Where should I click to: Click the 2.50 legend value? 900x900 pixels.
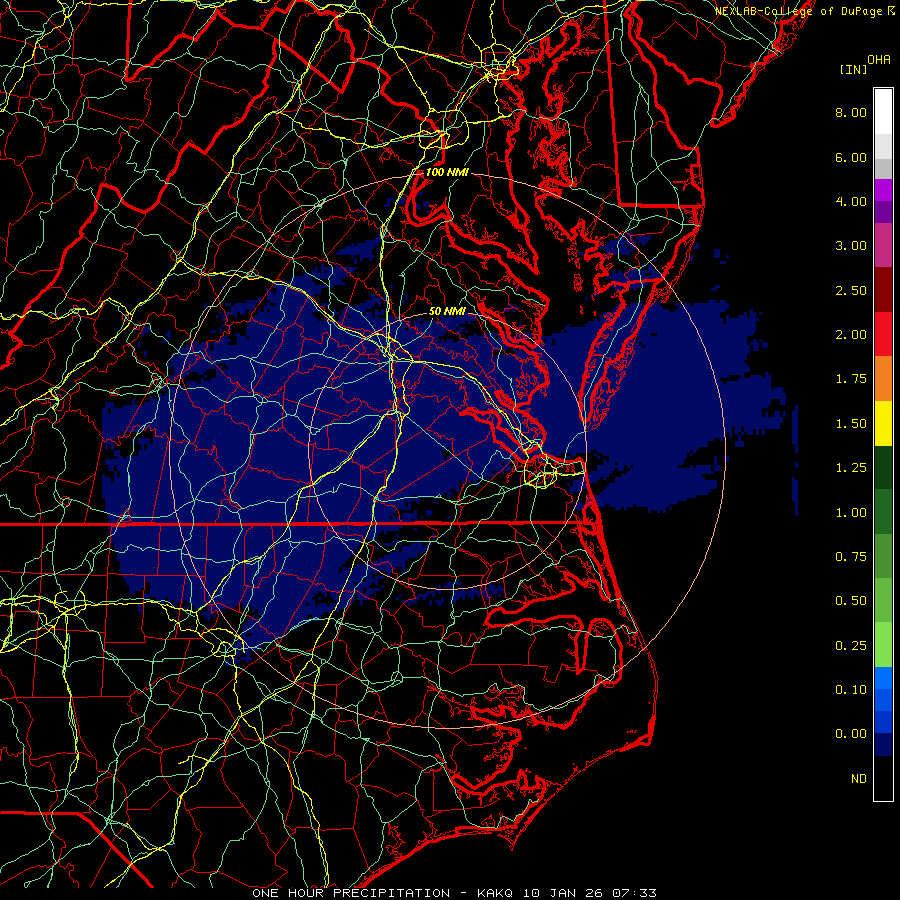pyautogui.click(x=851, y=290)
